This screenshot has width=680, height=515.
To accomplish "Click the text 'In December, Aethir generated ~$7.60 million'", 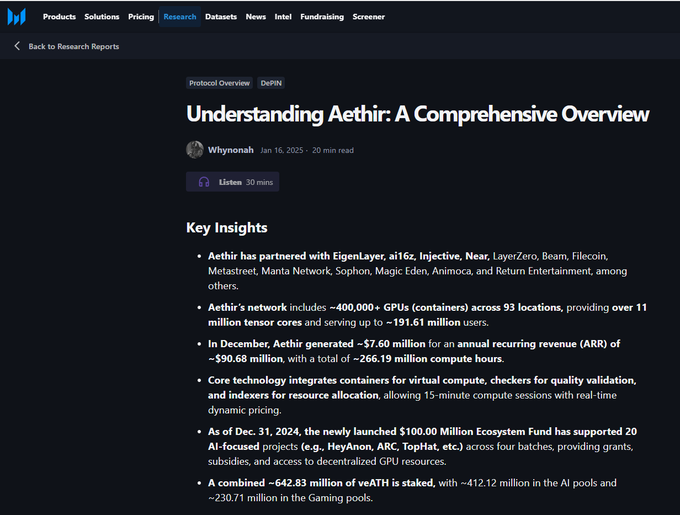I will (317, 344).
